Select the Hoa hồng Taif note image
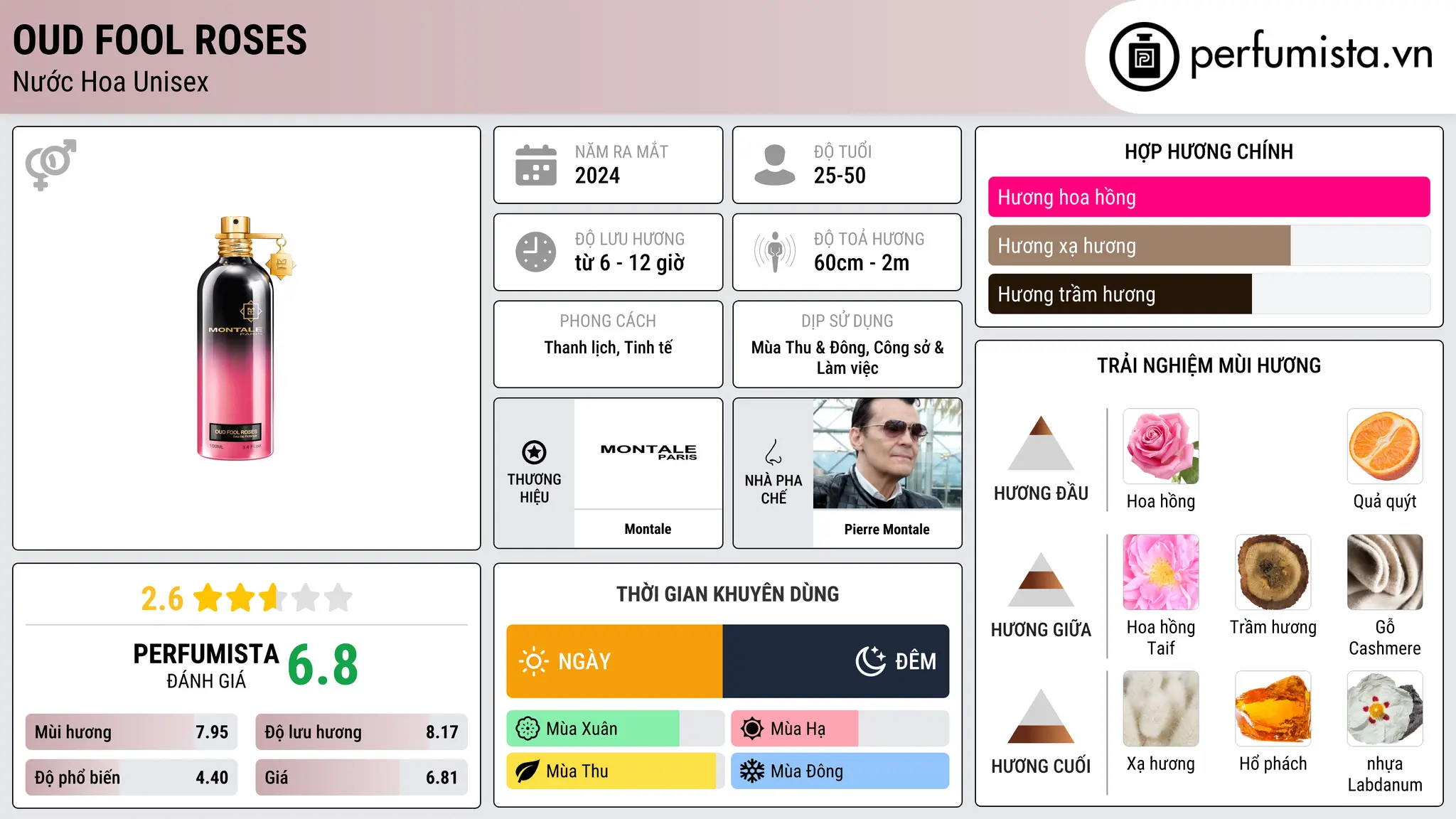 coord(1161,572)
